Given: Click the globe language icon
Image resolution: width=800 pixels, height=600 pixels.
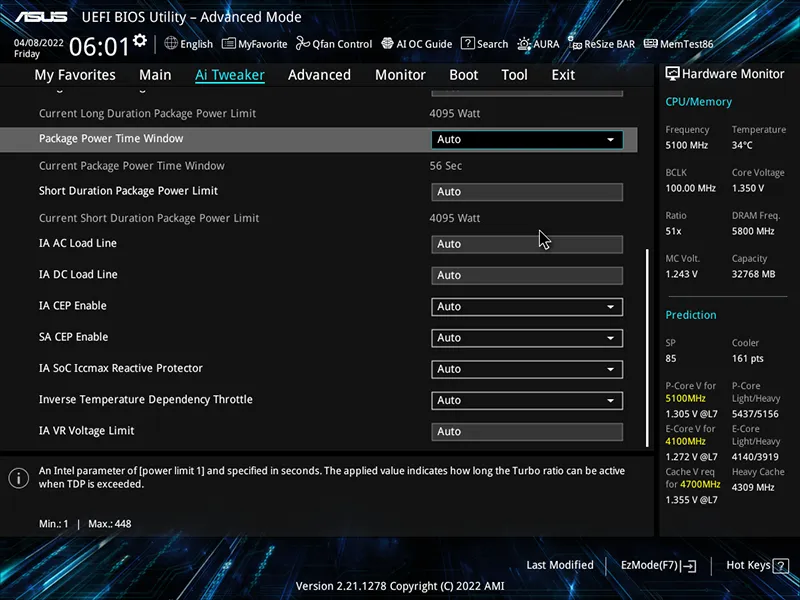Looking at the screenshot, I should pos(171,43).
